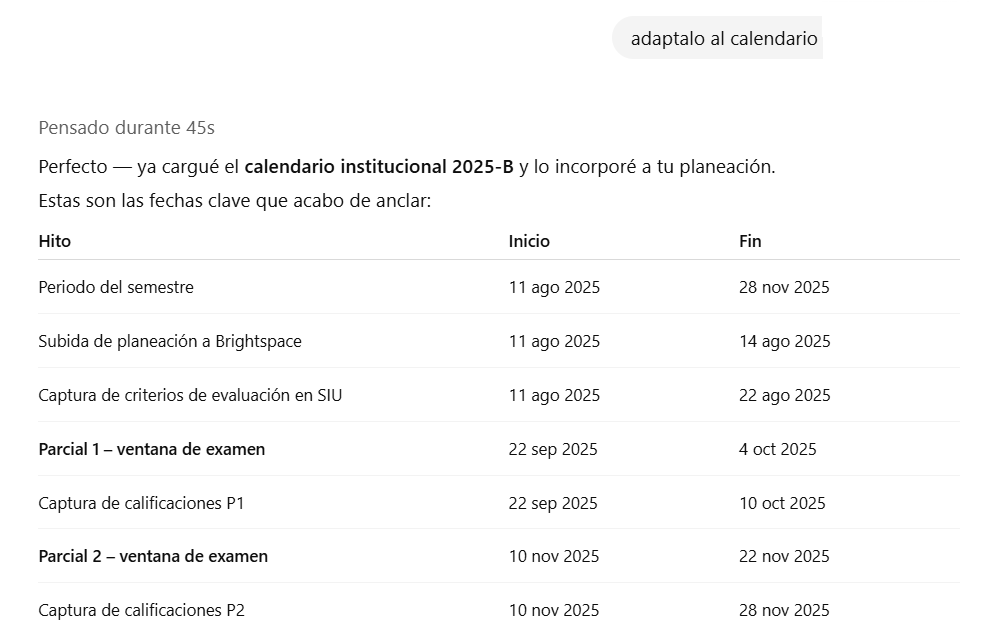
Task: Select the 'Periodo del semestre' row label
Action: (116, 287)
